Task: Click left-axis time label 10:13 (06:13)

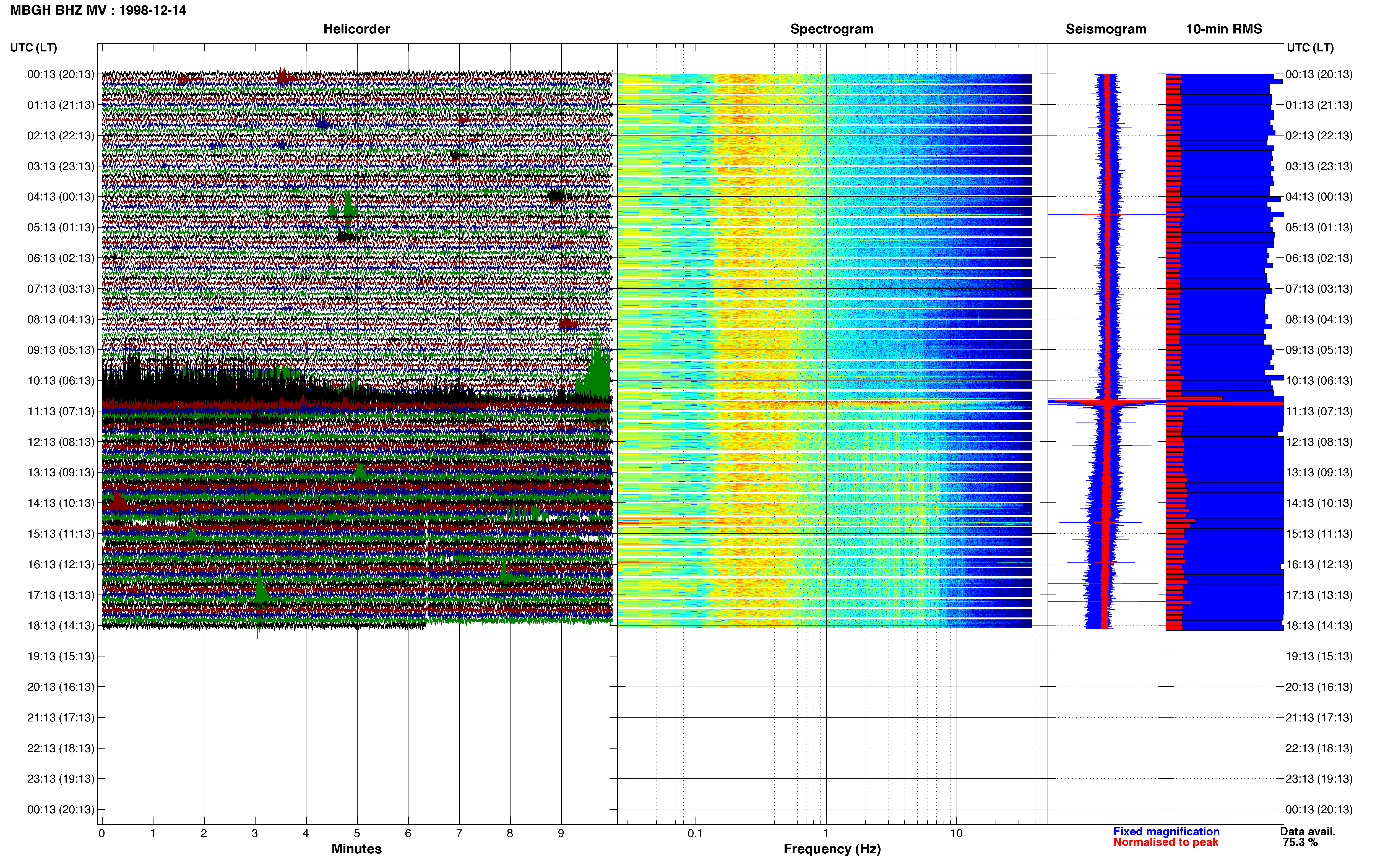Action: coord(61,380)
